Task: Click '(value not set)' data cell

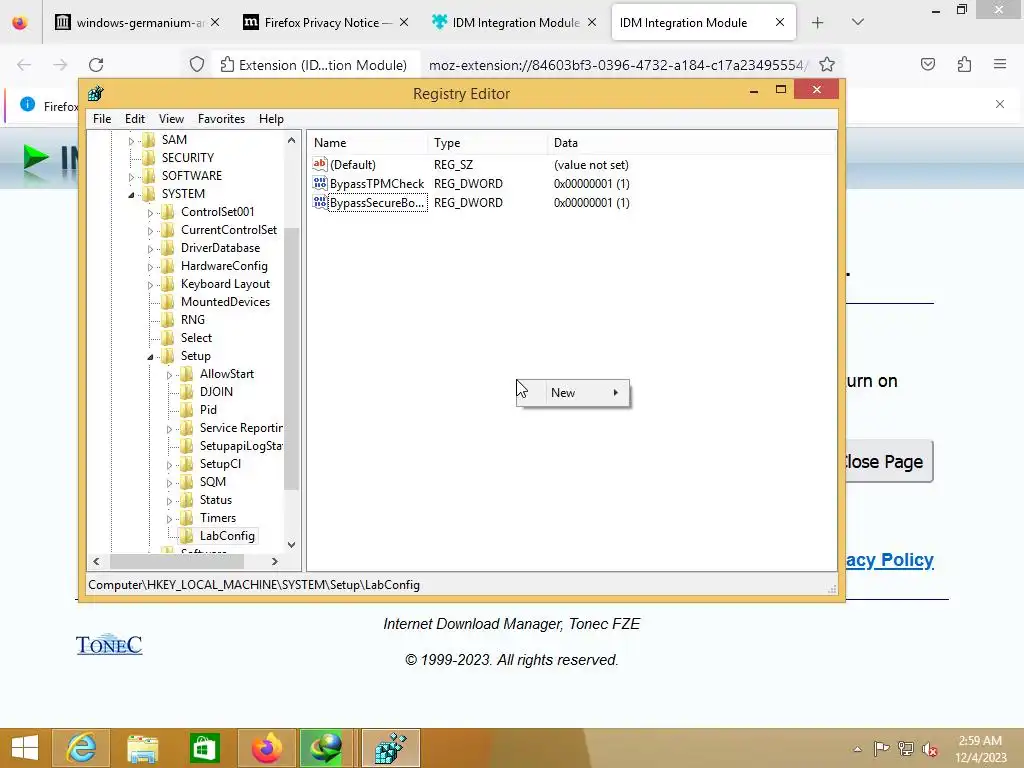Action: (591, 165)
